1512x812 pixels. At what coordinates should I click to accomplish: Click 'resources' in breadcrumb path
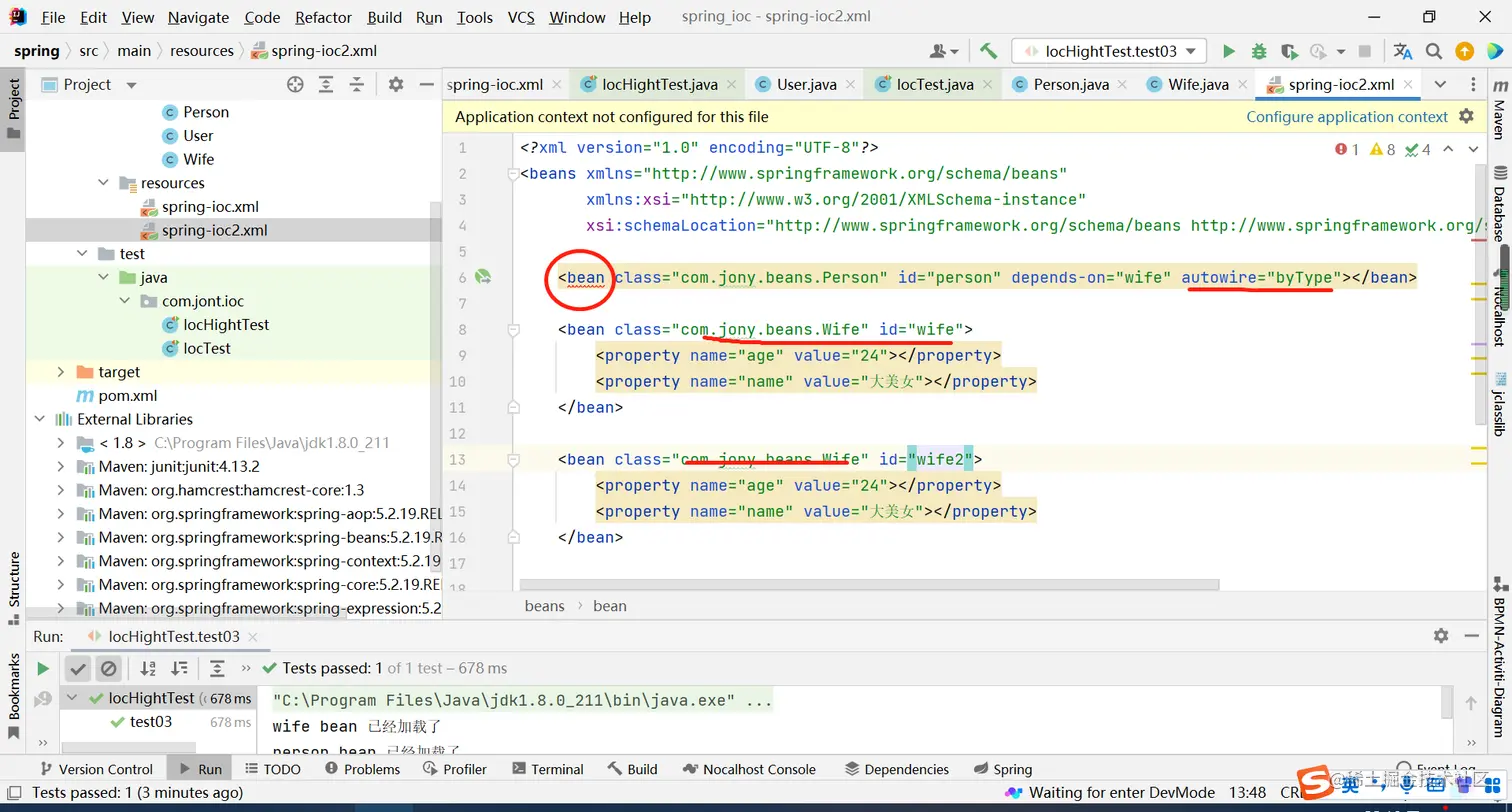pyautogui.click(x=202, y=51)
